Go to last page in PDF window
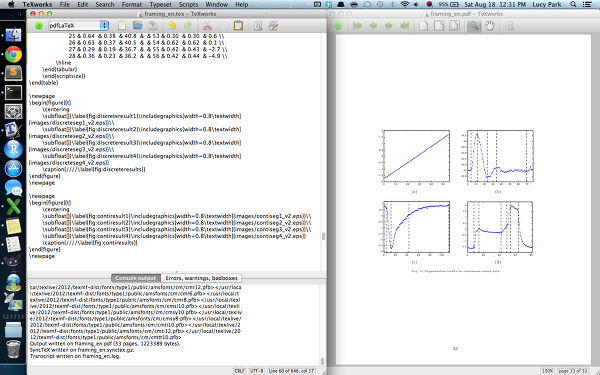Viewport: 600px width, 375px height. [x=404, y=26]
